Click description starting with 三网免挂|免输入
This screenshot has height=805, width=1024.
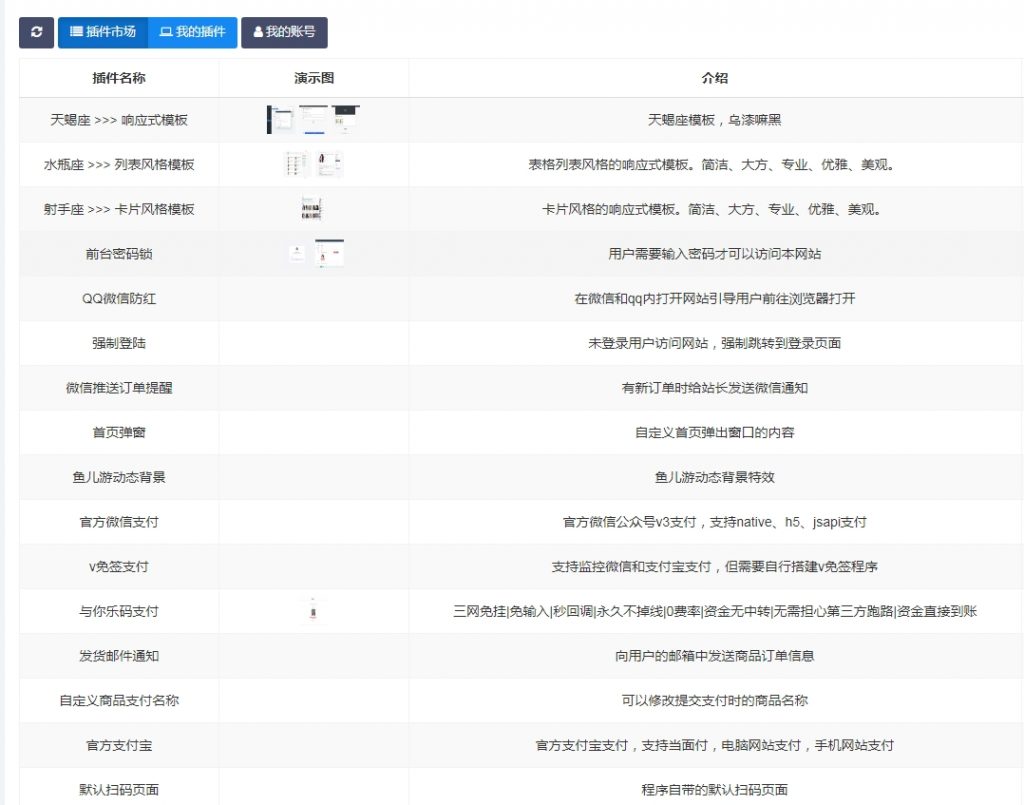pyautogui.click(x=714, y=612)
